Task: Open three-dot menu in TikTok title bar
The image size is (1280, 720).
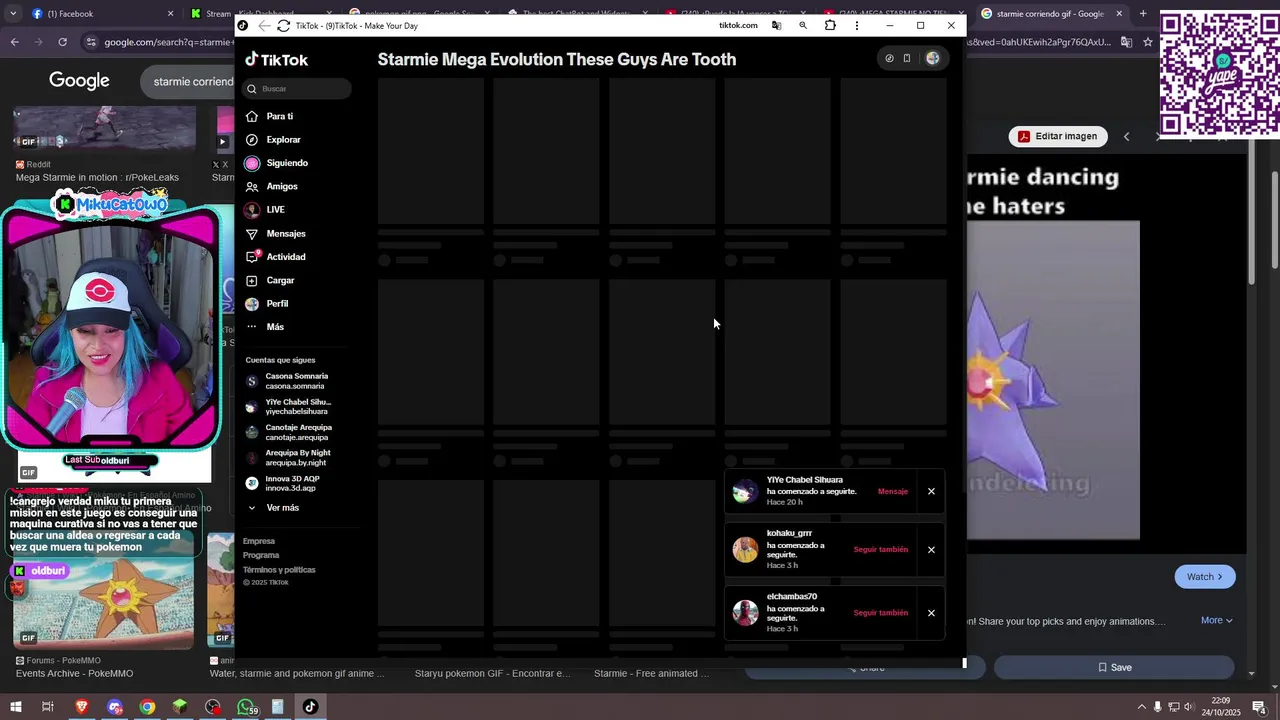Action: 857,26
